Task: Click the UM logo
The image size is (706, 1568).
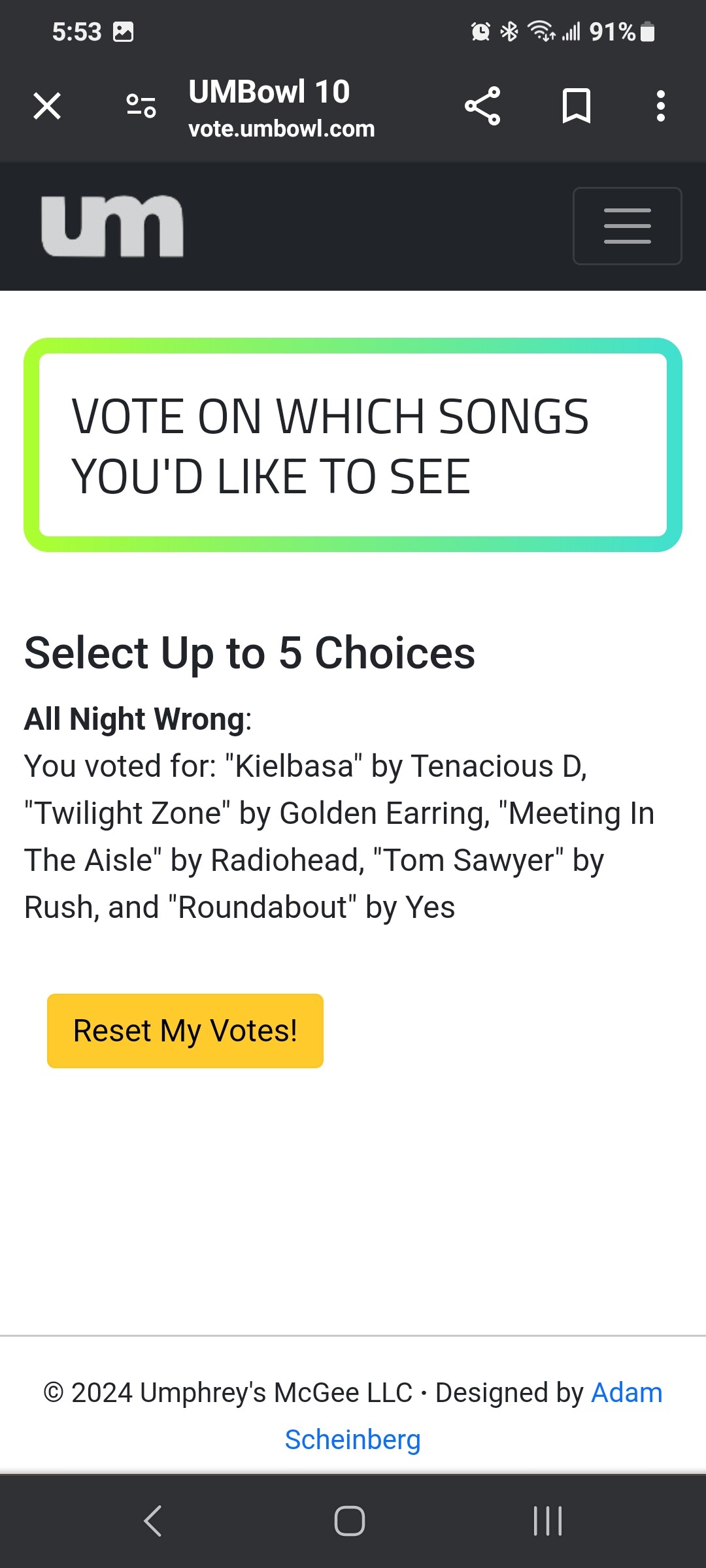Action: coord(112,226)
